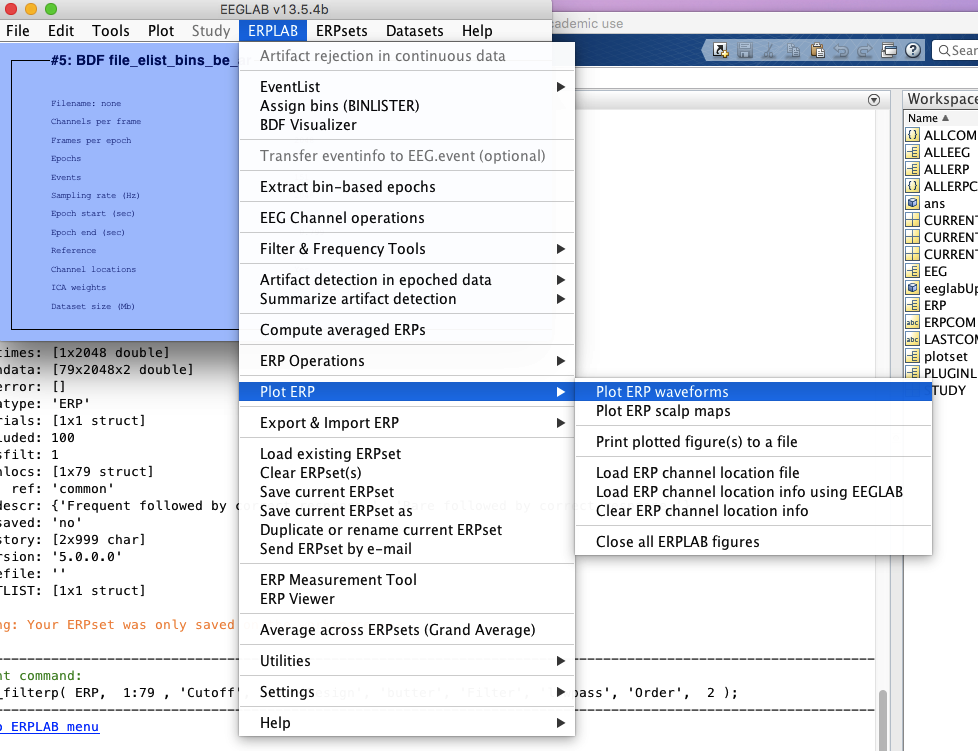978x751 pixels.
Task: Select Assign bins (BINLISTER)
Action: (x=407, y=105)
